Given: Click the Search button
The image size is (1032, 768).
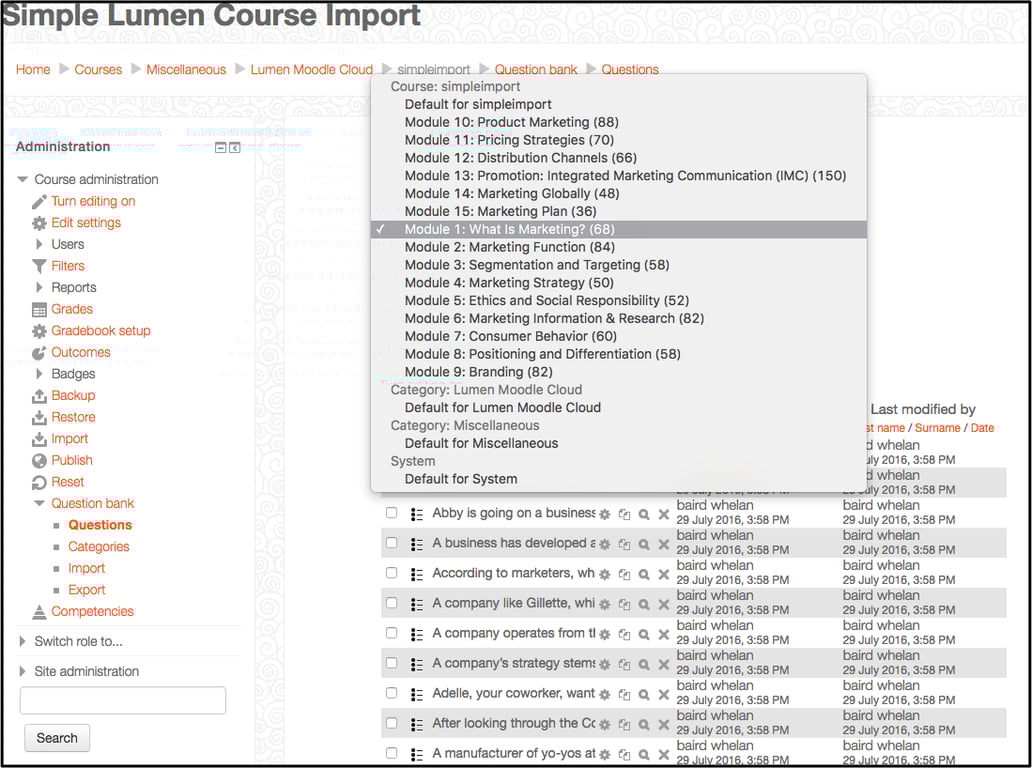Looking at the screenshot, I should pyautogui.click(x=57, y=737).
